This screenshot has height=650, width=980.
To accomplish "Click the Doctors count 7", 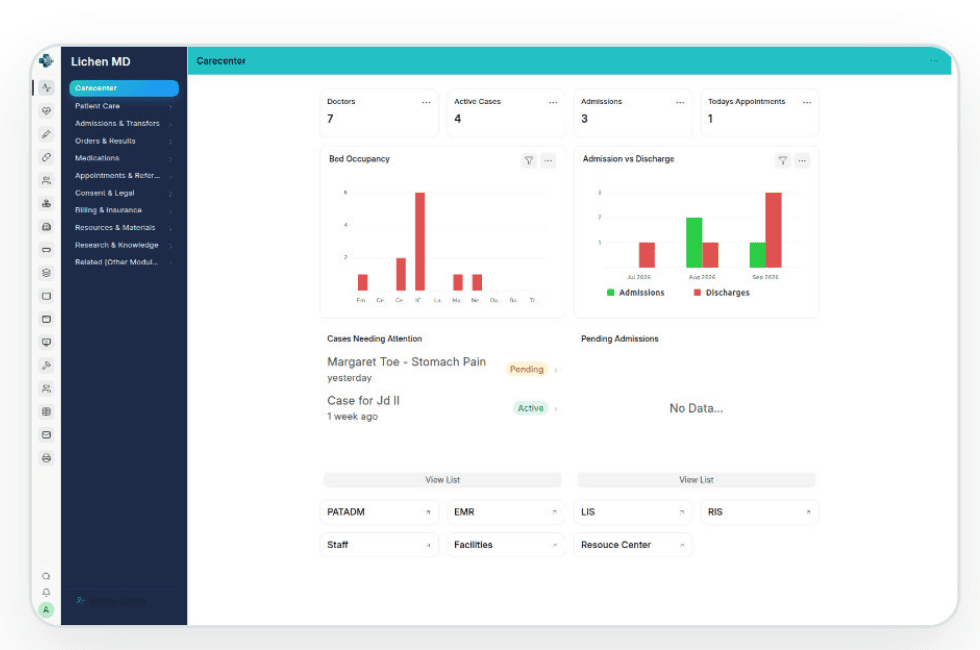I will (x=331, y=119).
